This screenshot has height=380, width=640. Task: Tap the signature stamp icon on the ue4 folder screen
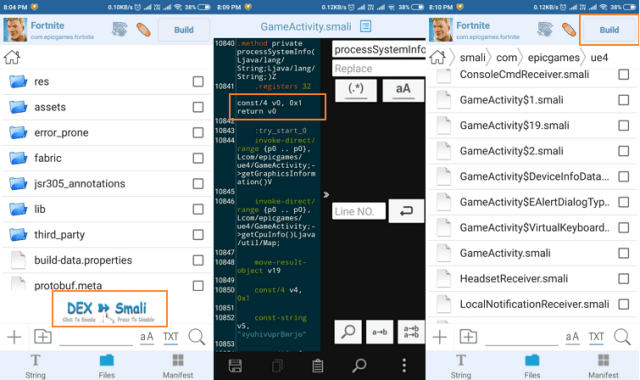tap(545, 29)
